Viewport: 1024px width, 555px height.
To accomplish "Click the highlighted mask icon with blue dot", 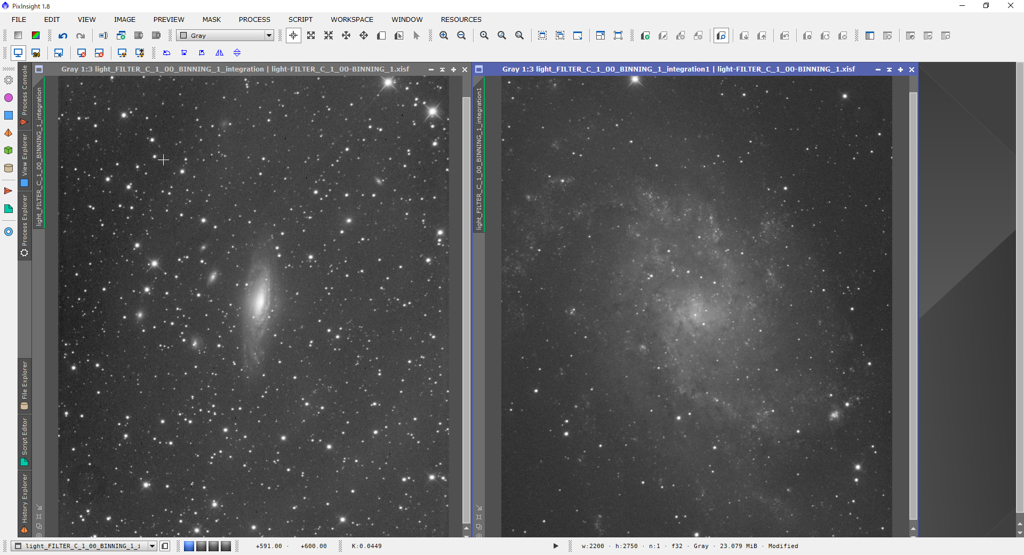I will (721, 36).
